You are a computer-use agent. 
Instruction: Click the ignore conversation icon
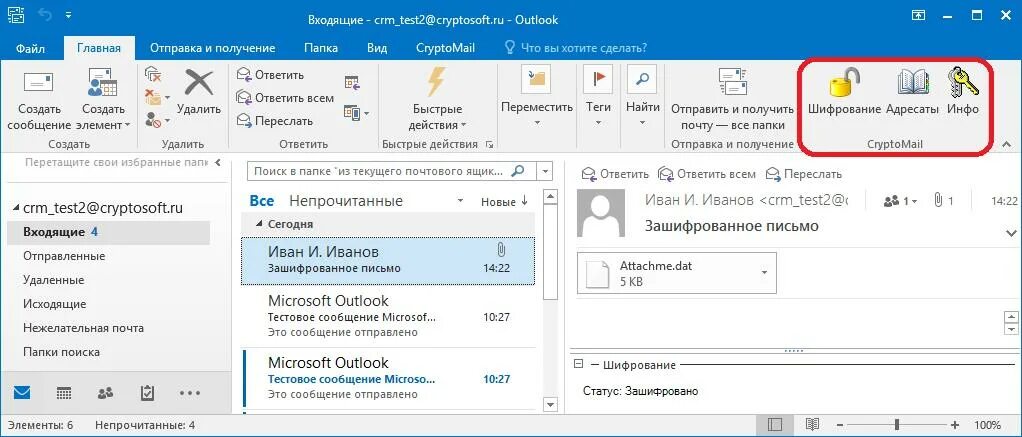click(153, 74)
